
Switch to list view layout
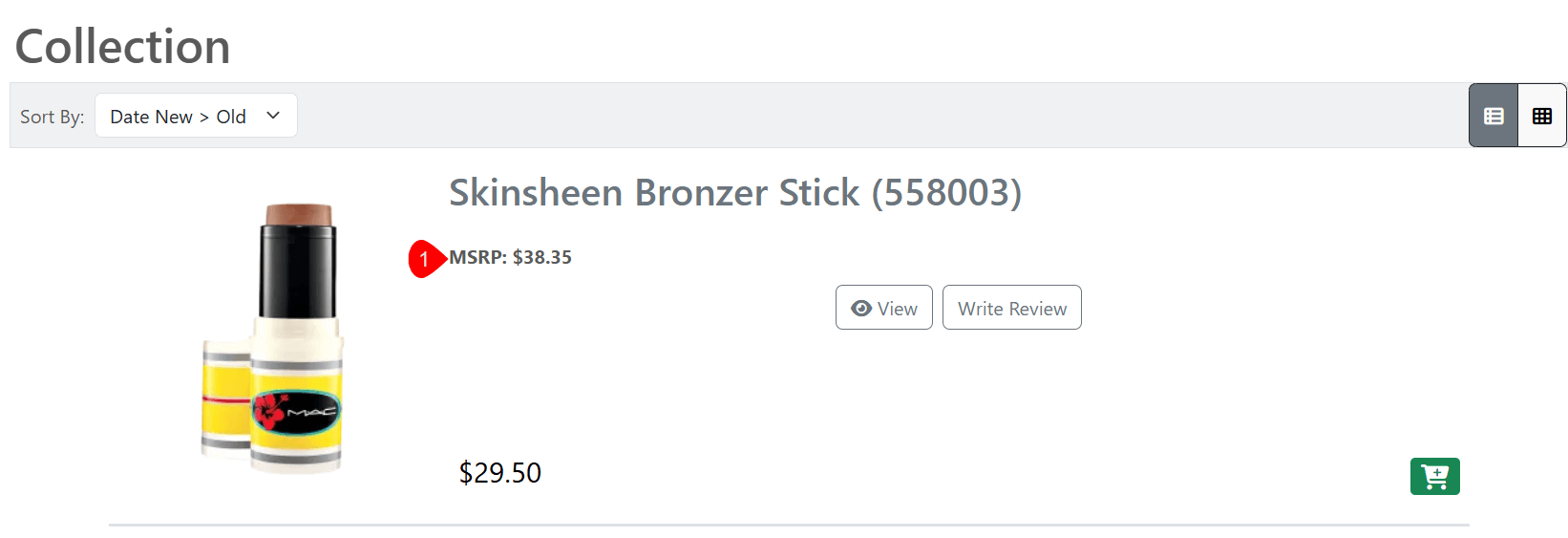(1494, 116)
